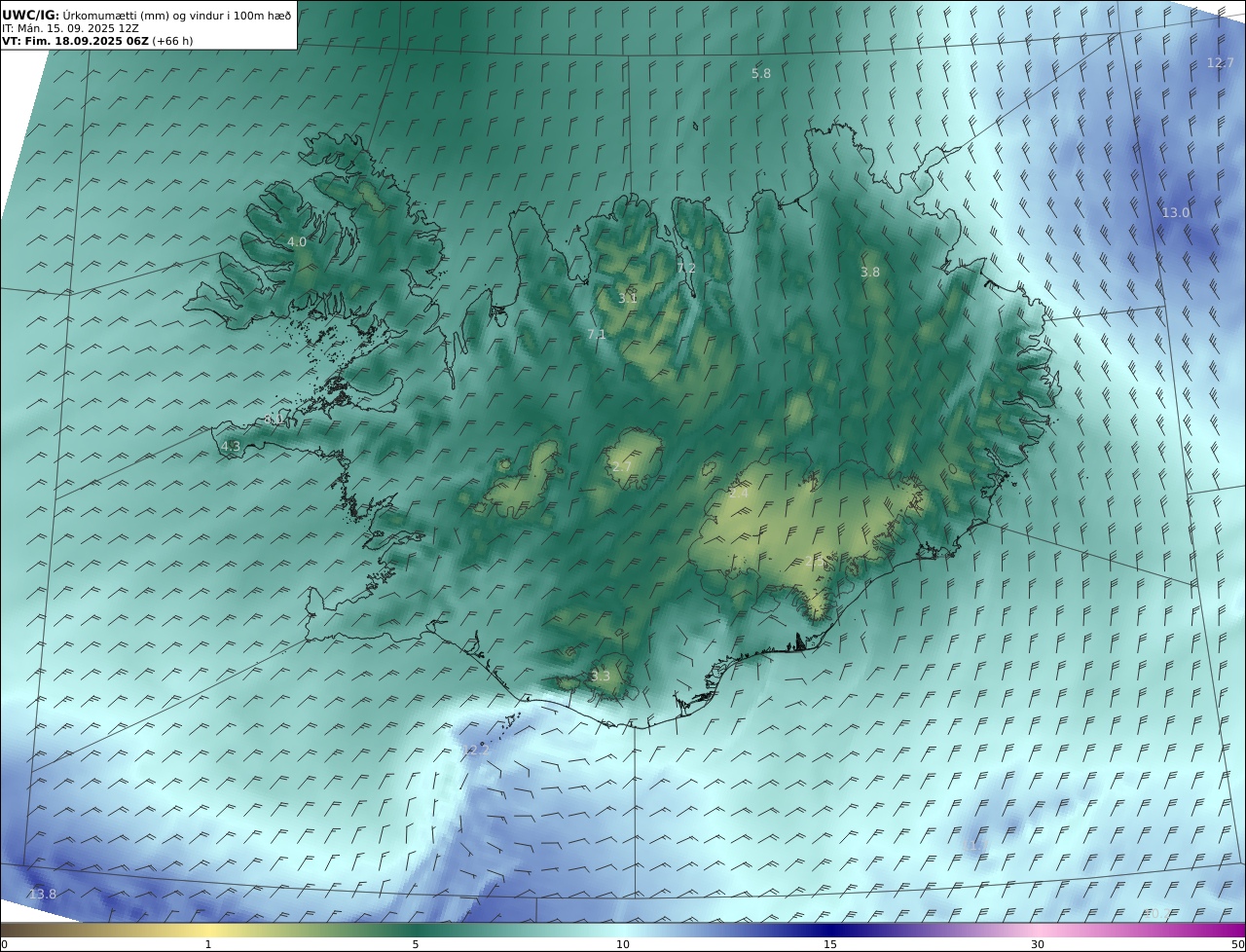The width and height of the screenshot is (1246, 952).
Task: Select the 4.3 value on the Snæfellsnes peninsula
Action: pyautogui.click(x=231, y=447)
